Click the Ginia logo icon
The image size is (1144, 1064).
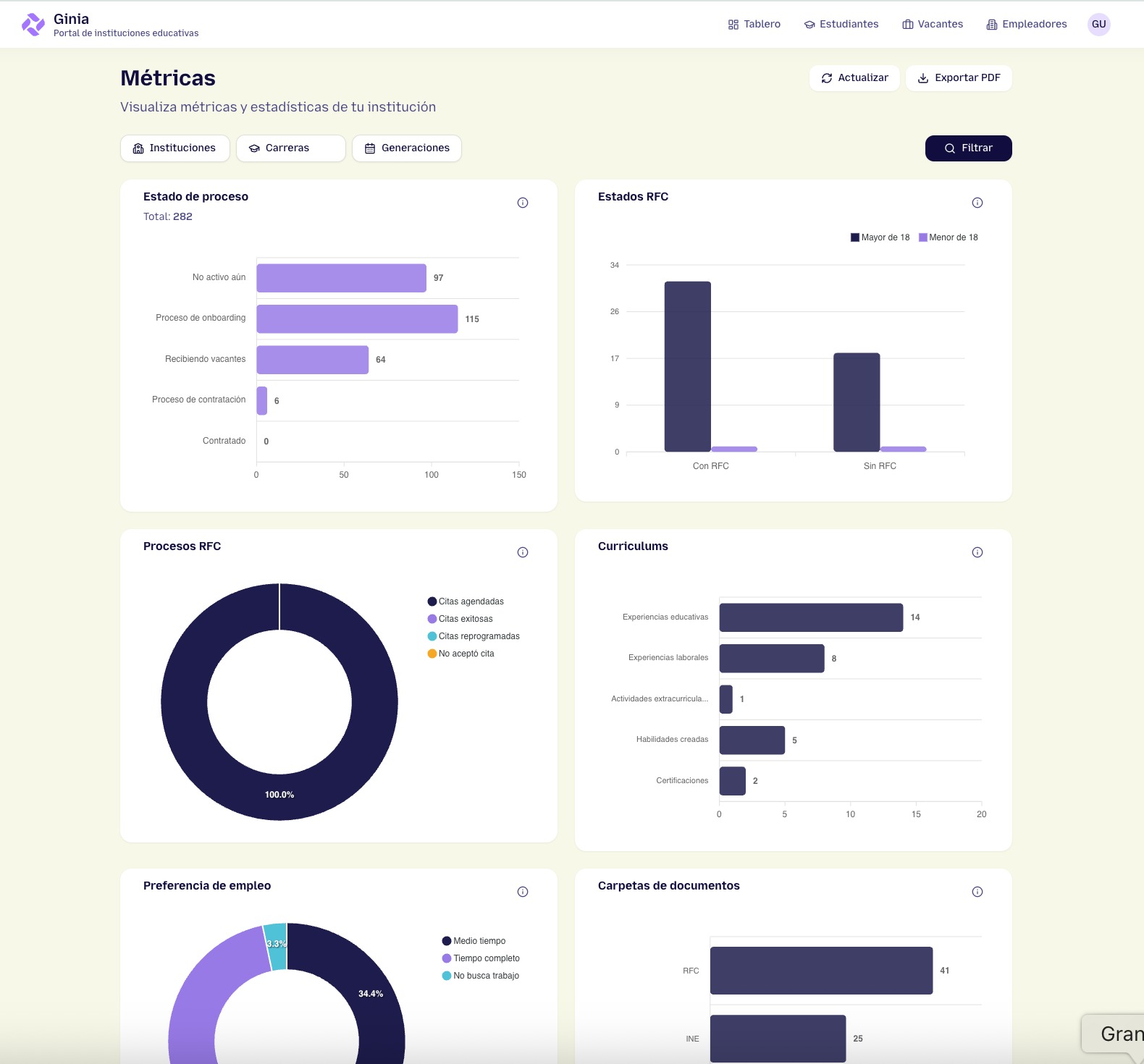(33, 25)
